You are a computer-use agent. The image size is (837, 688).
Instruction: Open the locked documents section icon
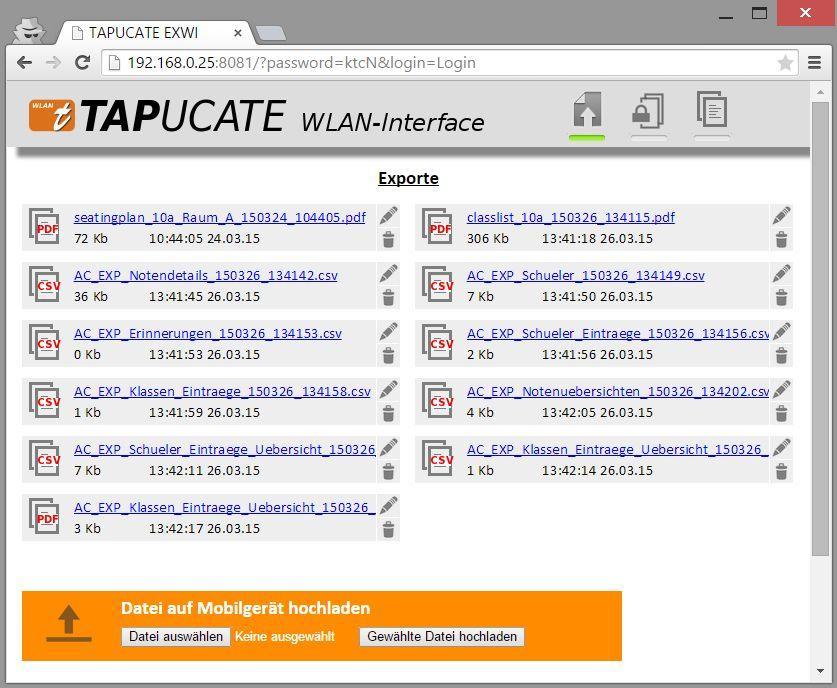coord(648,110)
